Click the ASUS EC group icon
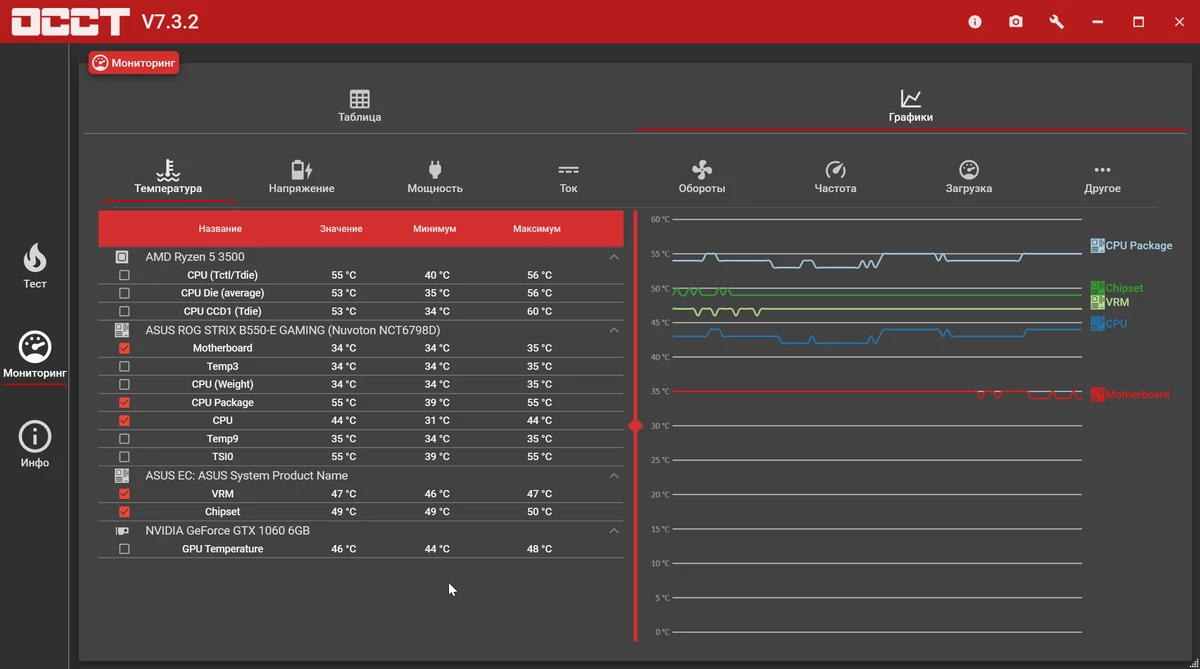Screen dimensions: 1200x669 122,476
